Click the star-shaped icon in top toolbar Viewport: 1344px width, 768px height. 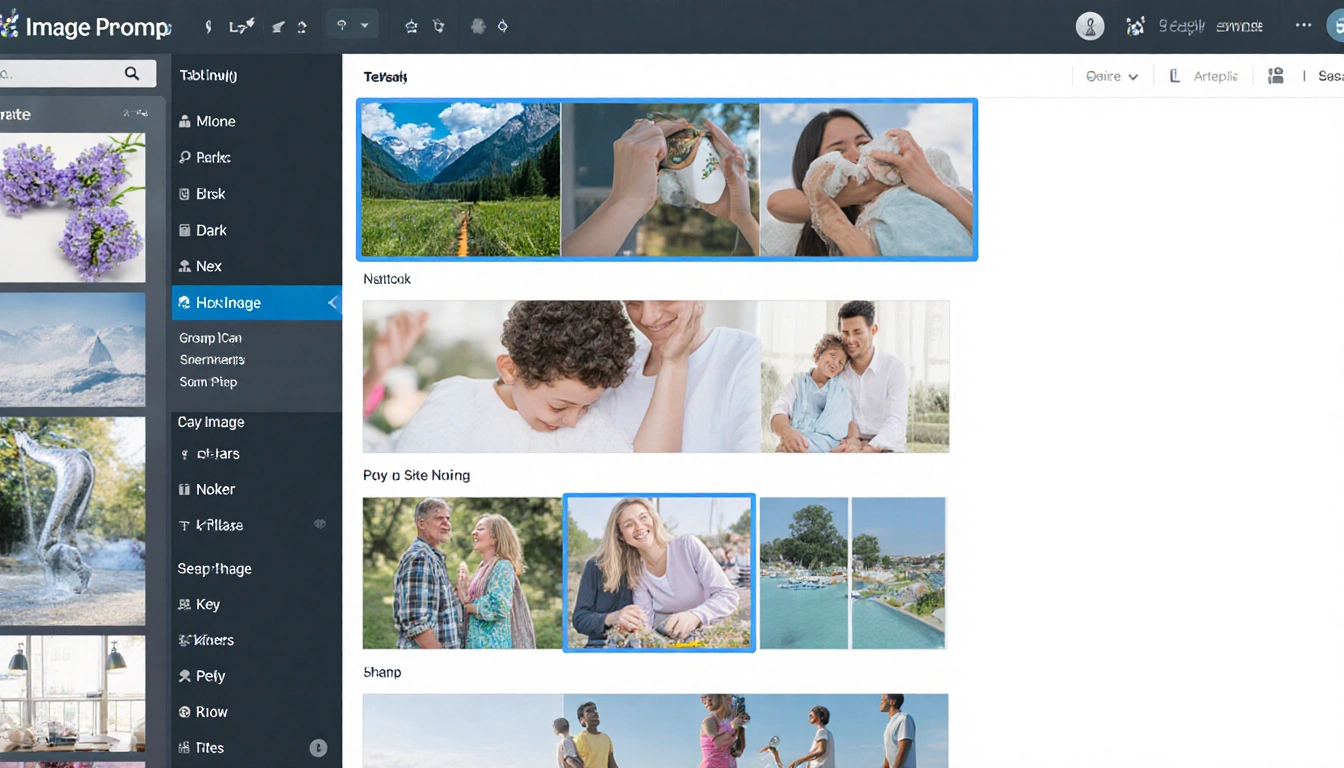click(x=411, y=27)
